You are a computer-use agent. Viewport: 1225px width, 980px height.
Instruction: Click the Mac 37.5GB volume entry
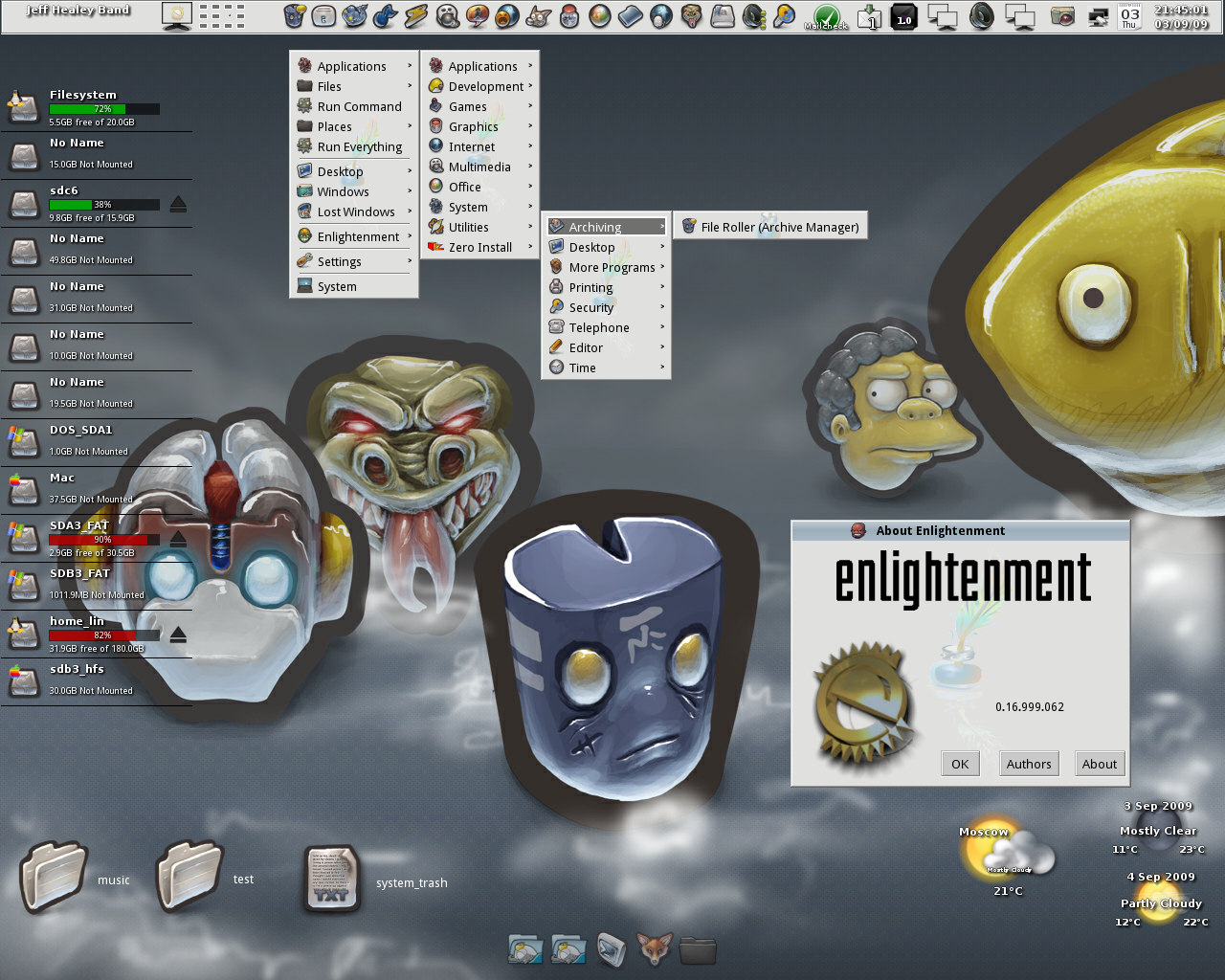(96, 490)
